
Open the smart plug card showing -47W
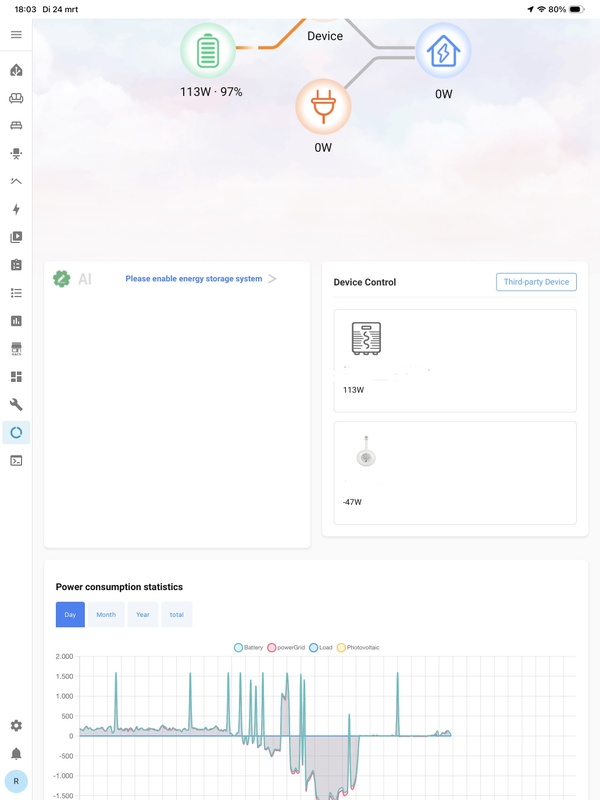(x=455, y=473)
